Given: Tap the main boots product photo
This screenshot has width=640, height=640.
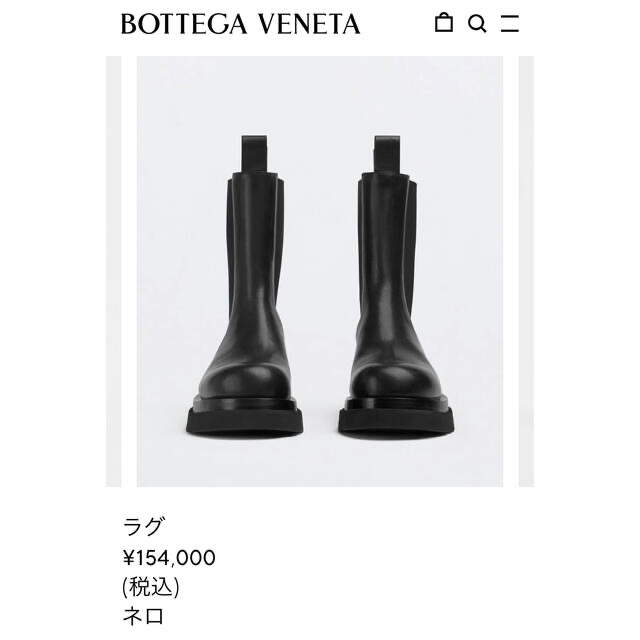Looking at the screenshot, I should click(x=320, y=271).
